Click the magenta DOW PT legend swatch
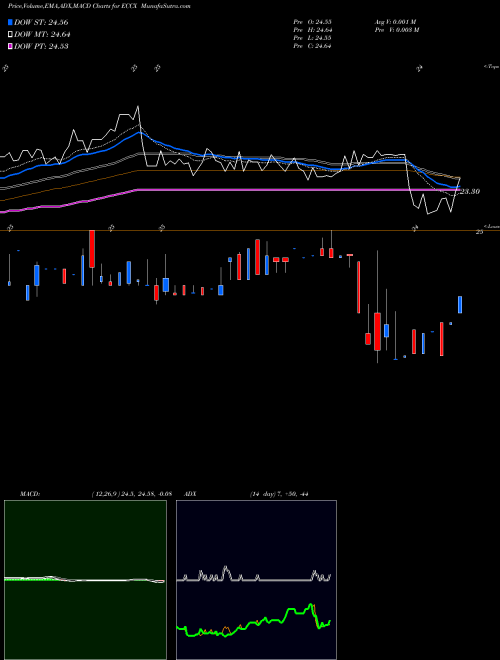The height and width of the screenshot is (660, 500). pyautogui.click(x=11, y=46)
